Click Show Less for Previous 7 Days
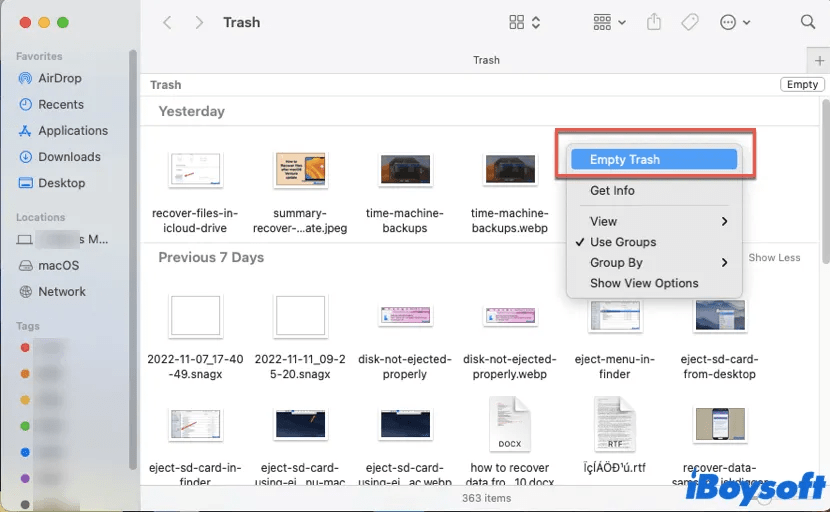Viewport: 834px width, 512px height. click(774, 257)
